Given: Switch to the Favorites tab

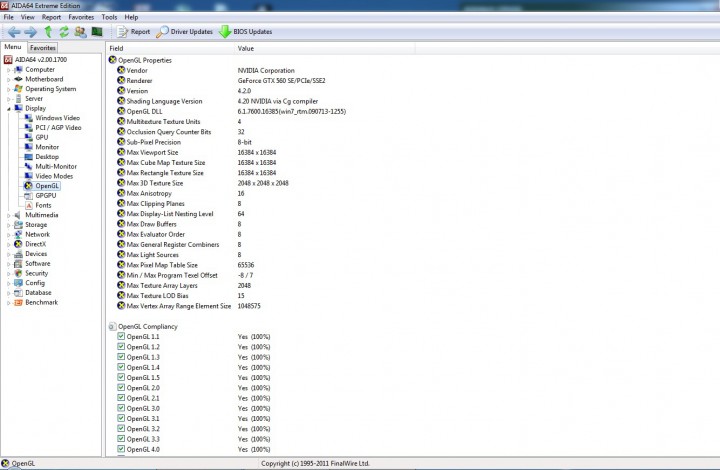Looking at the screenshot, I should click(43, 47).
